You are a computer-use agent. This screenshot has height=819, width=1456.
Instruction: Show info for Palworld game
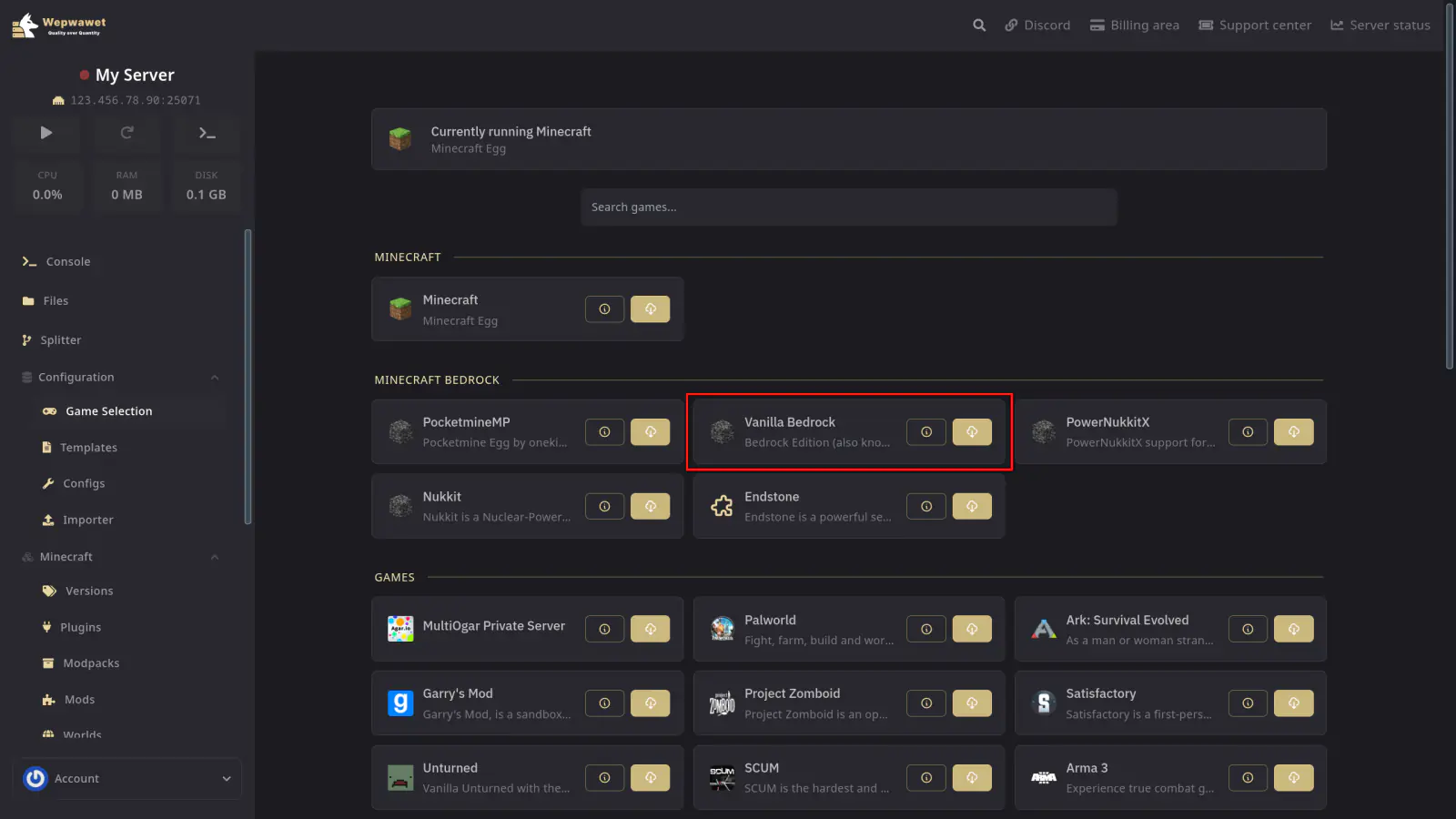[x=926, y=629]
